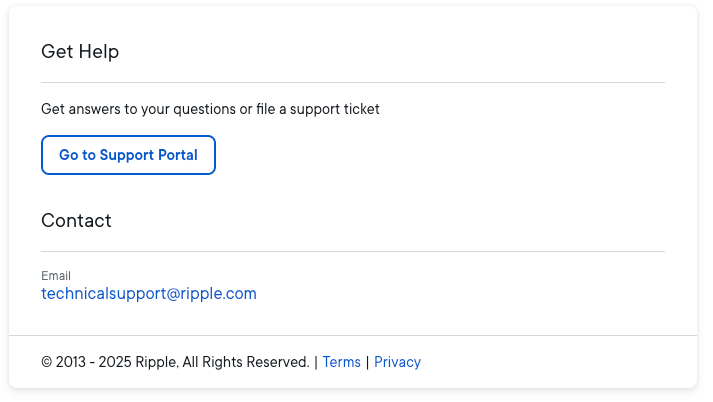This screenshot has height=402, width=713.
Task: Click the pipe separator between Terms and Privacy
Action: 367,362
